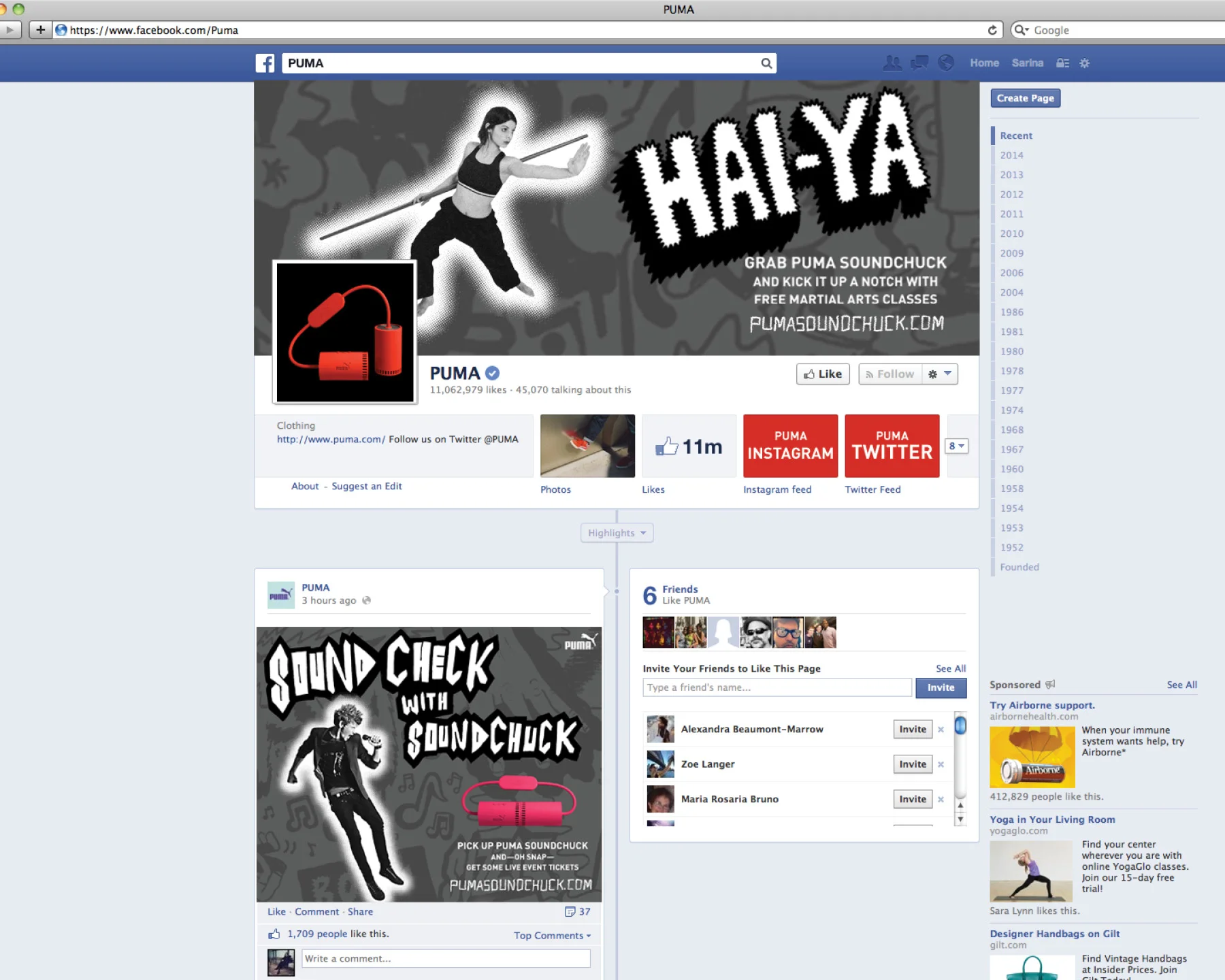This screenshot has width=1225, height=980.
Task: Click the invite list scrollbar thumb
Action: (x=960, y=725)
